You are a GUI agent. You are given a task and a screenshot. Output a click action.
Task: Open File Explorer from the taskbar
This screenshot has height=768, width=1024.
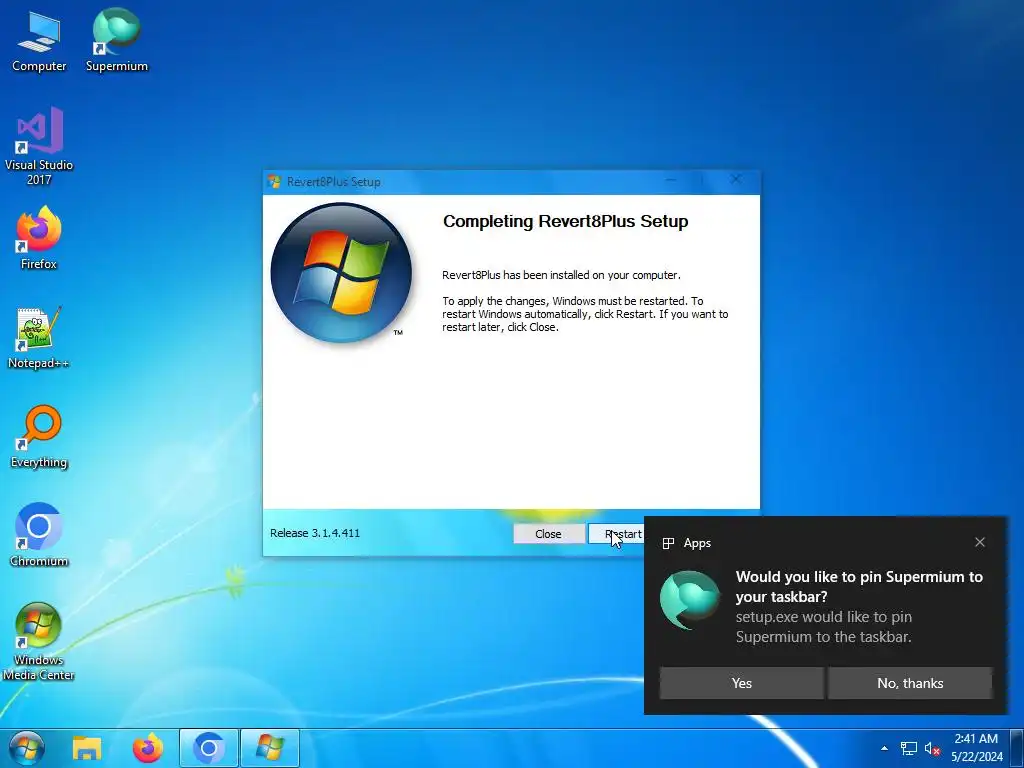point(87,748)
